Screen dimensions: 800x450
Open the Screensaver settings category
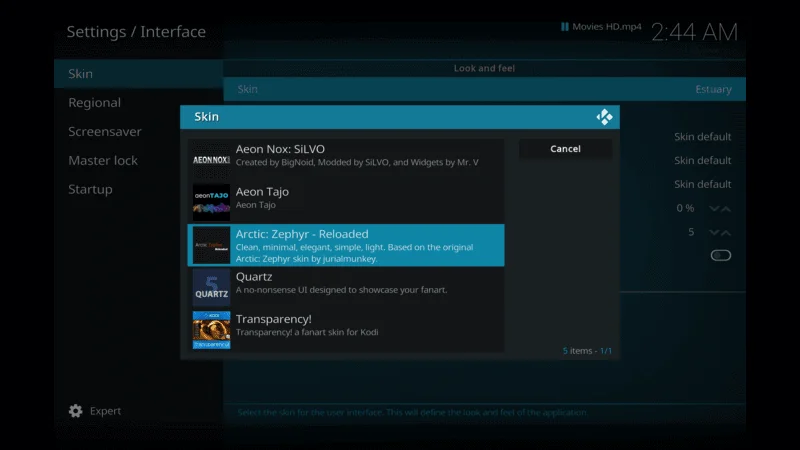pos(138,132)
